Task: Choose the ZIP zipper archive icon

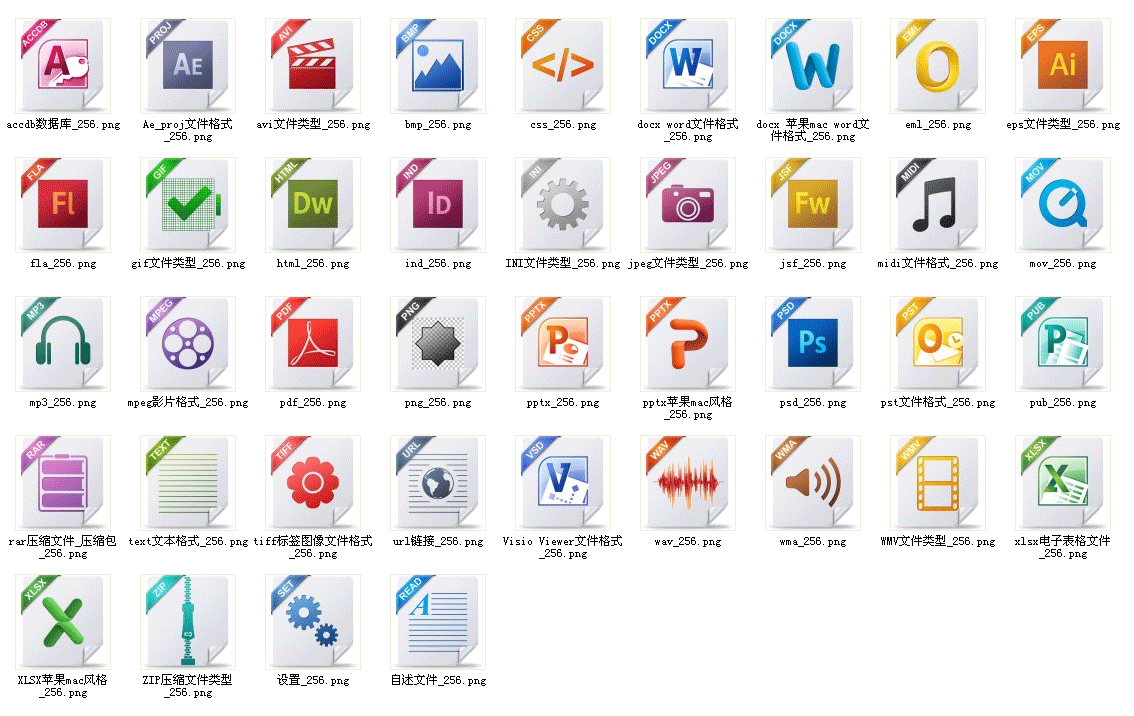Action: coord(188,621)
